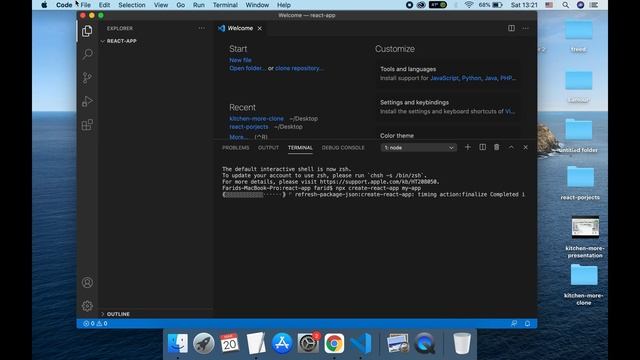640x360 pixels.
Task: Open the Run menu
Action: pyautogui.click(x=199, y=5)
